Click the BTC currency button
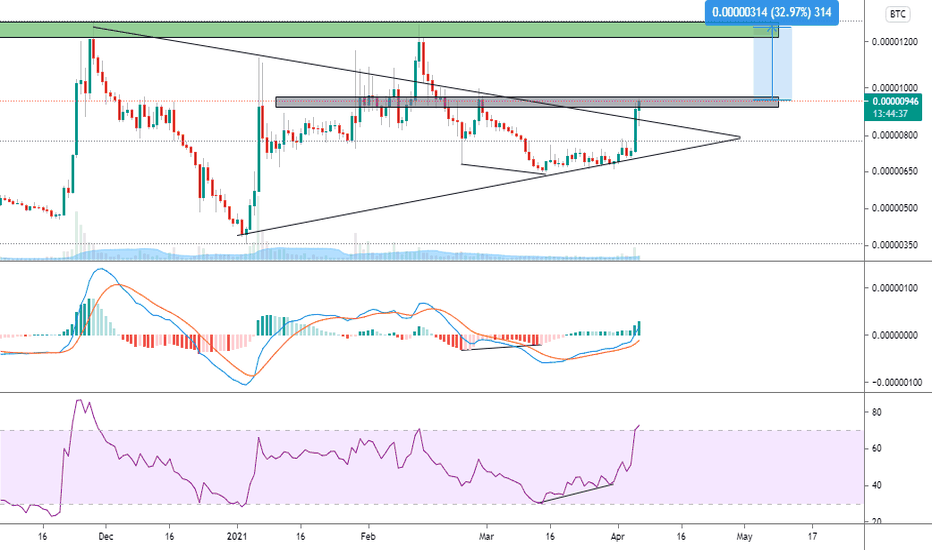Screen dimensions: 932x550 point(897,14)
